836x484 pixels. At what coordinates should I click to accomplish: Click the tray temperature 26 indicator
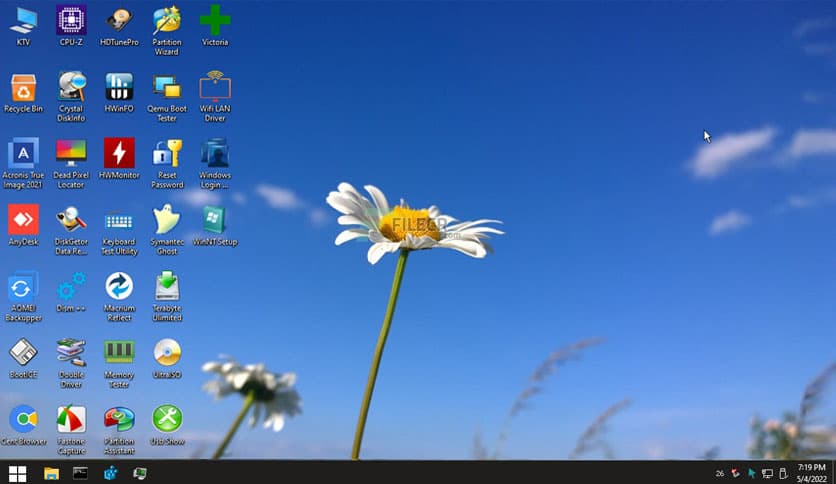pyautogui.click(x=720, y=473)
